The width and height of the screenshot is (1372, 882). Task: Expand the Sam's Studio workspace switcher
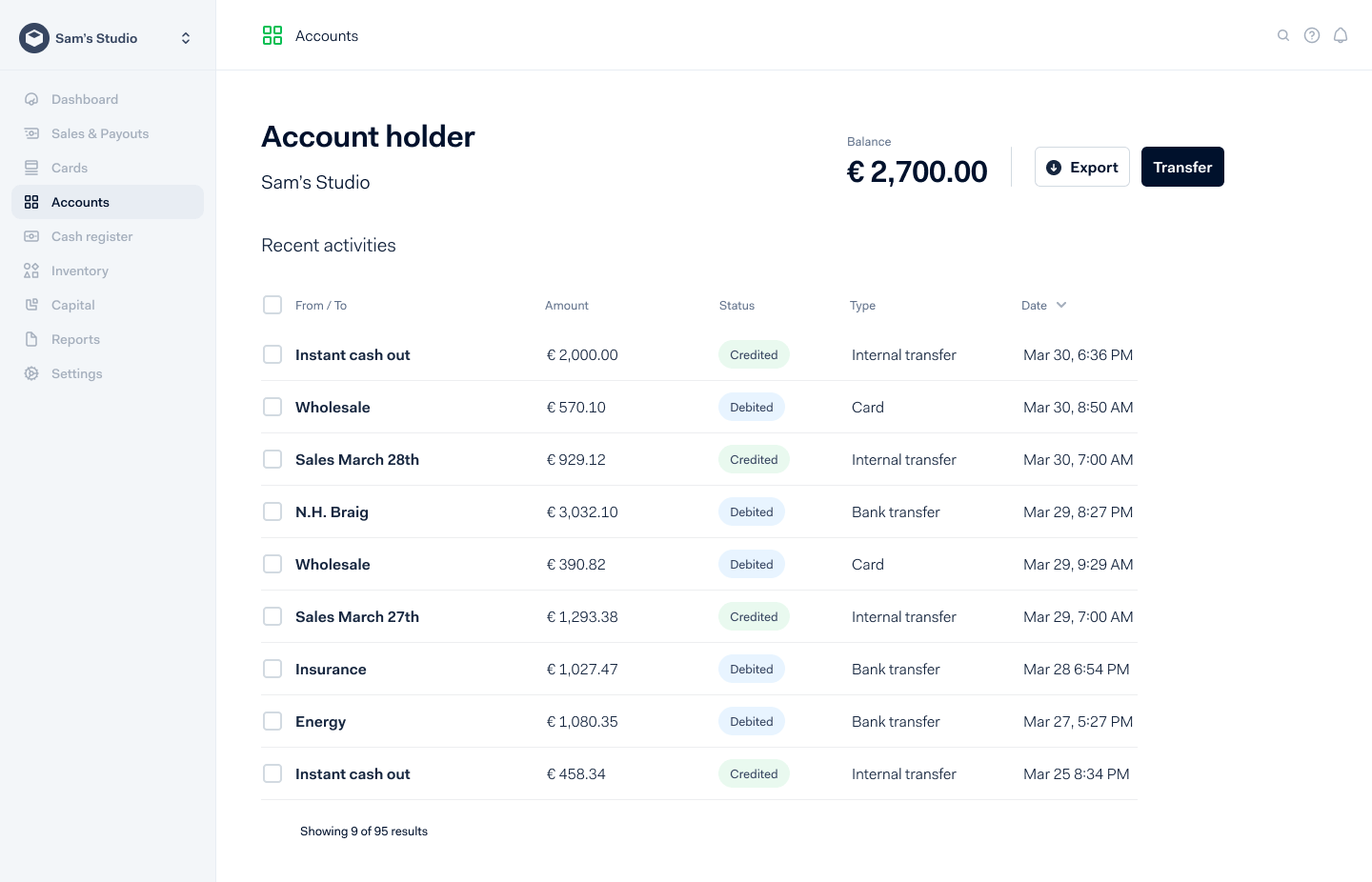coord(186,38)
